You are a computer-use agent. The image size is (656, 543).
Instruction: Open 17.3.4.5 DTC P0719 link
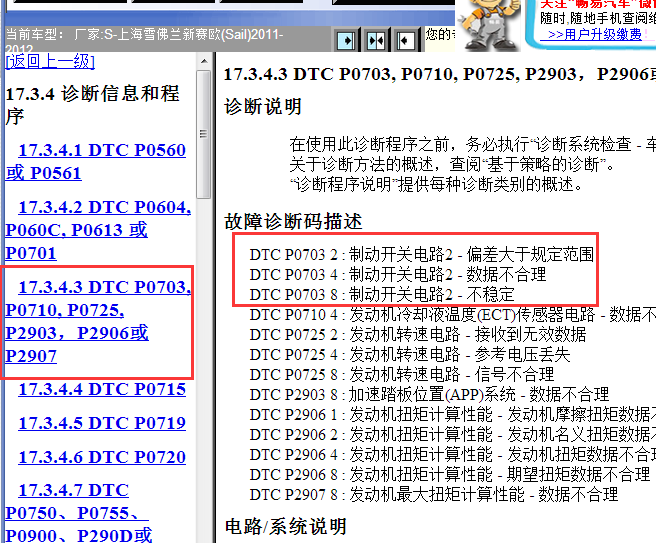pyautogui.click(x=102, y=423)
